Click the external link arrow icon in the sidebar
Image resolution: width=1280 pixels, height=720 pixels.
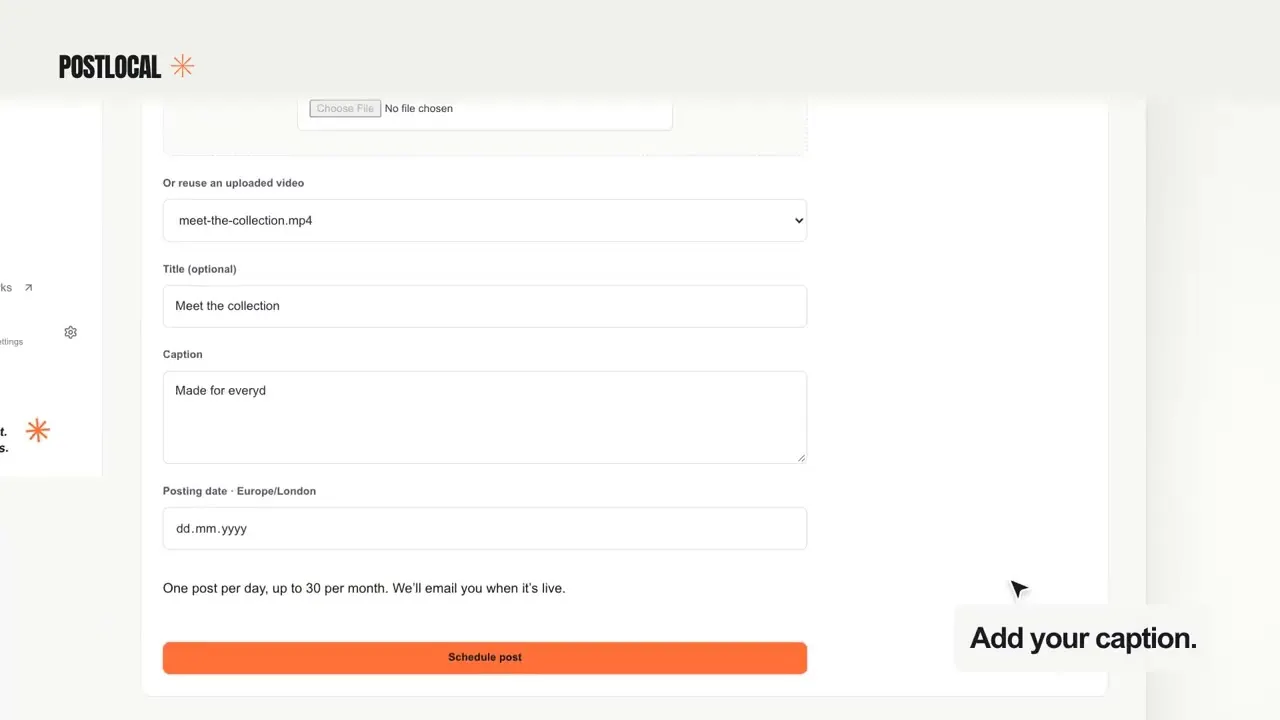[28, 288]
